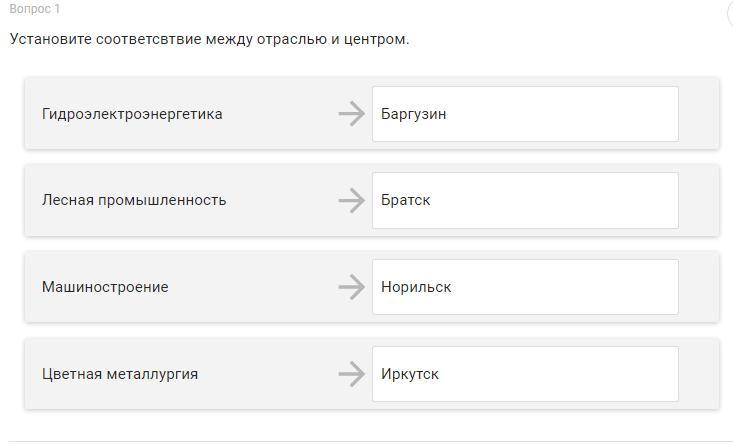
Task: Click gray card margin right of Баргузин box
Action: click(x=699, y=114)
